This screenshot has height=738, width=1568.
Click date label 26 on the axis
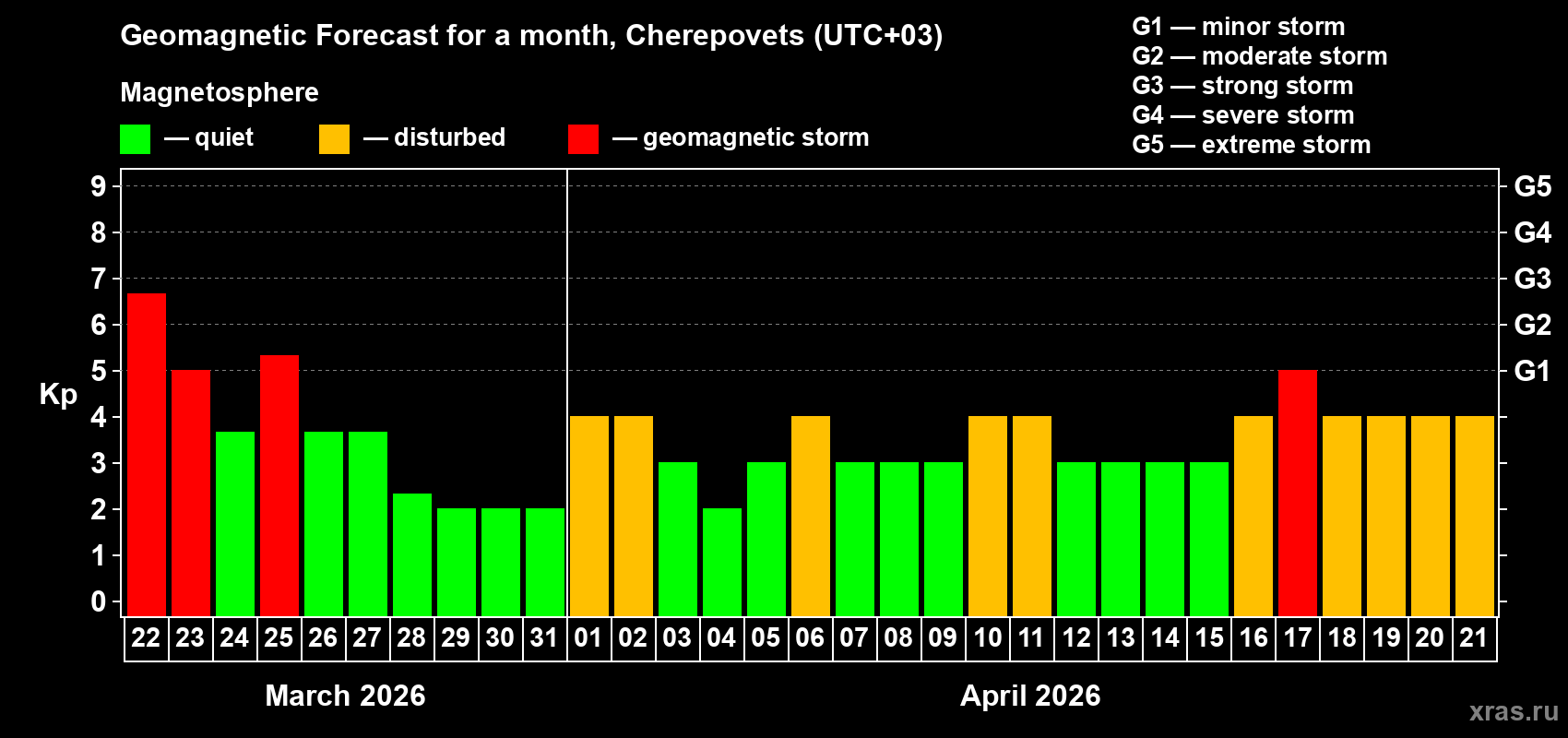tap(323, 638)
